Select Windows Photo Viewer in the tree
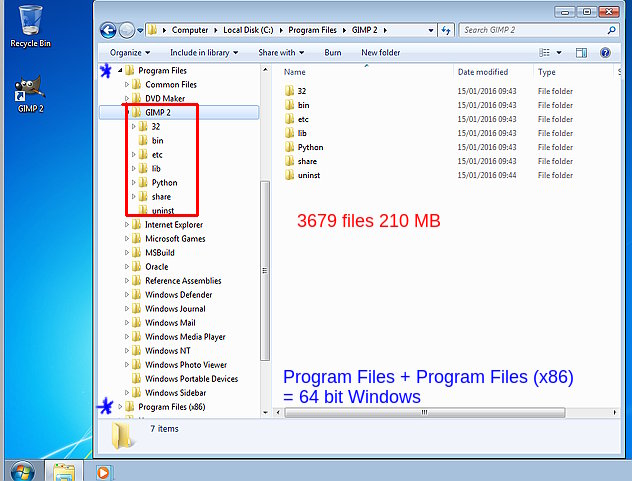 point(186,365)
